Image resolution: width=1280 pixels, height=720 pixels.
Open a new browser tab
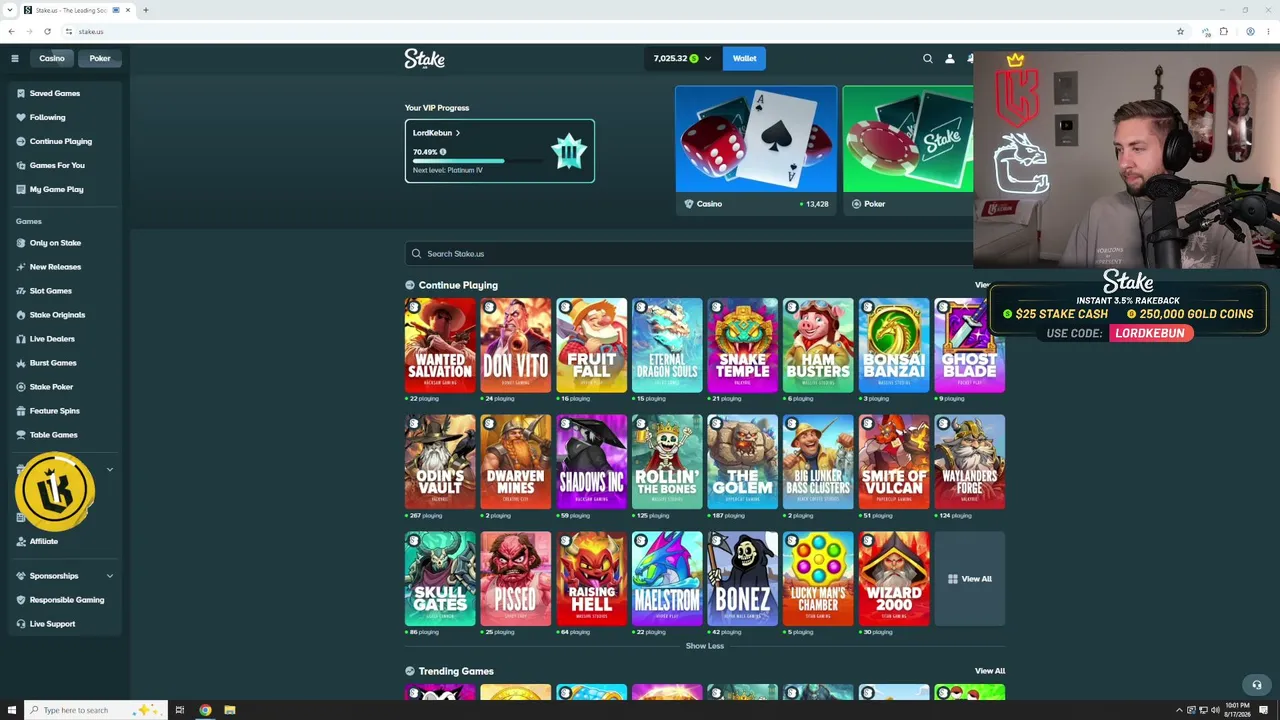coord(145,10)
